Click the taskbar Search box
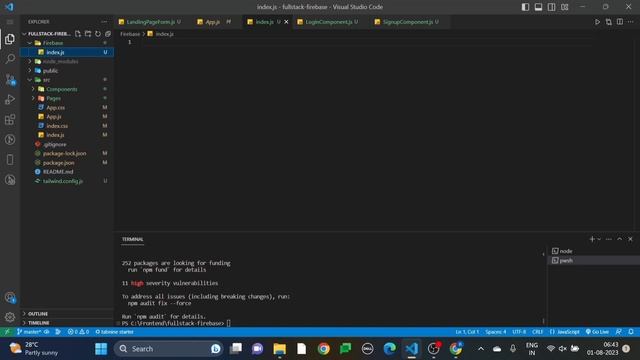The width and height of the screenshot is (640, 360). point(169,349)
